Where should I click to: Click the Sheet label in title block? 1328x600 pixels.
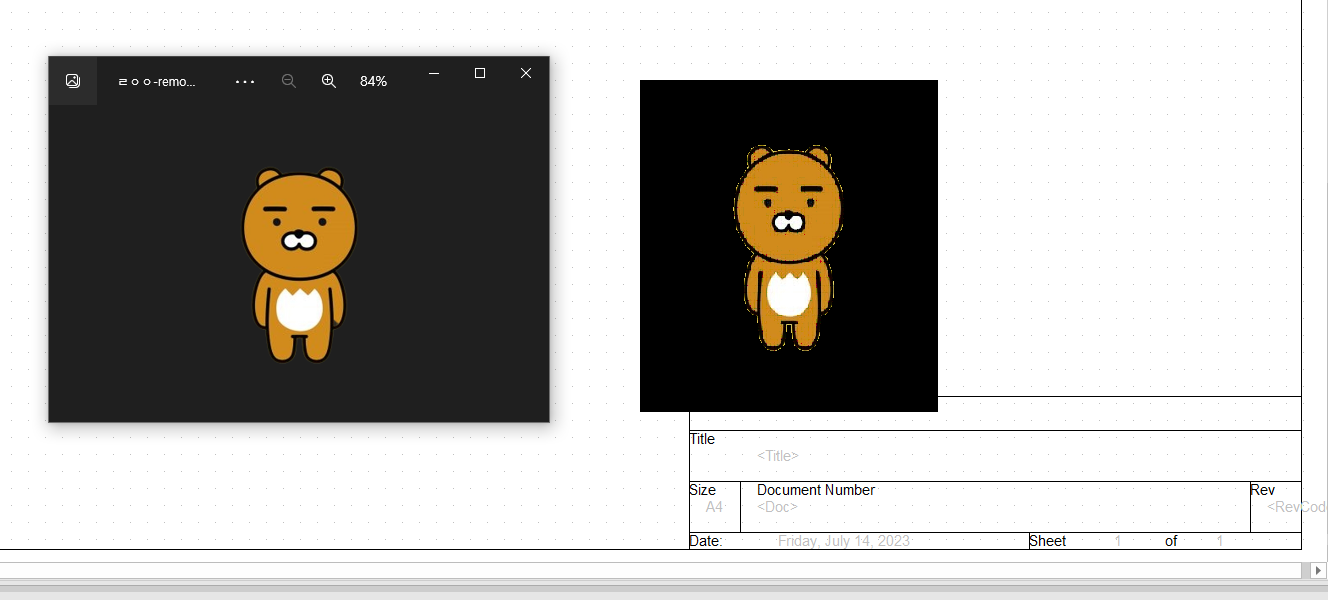(1048, 541)
